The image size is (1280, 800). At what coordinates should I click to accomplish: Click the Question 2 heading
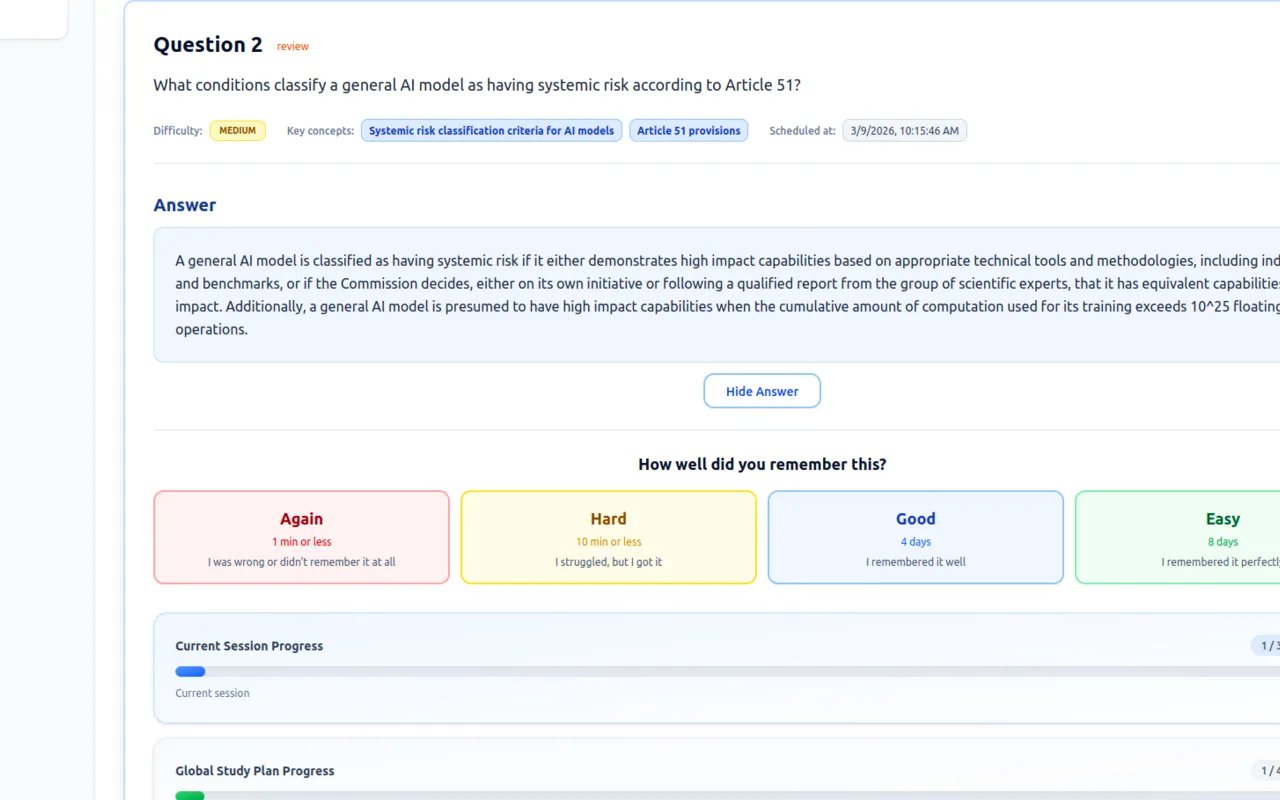[x=208, y=45]
